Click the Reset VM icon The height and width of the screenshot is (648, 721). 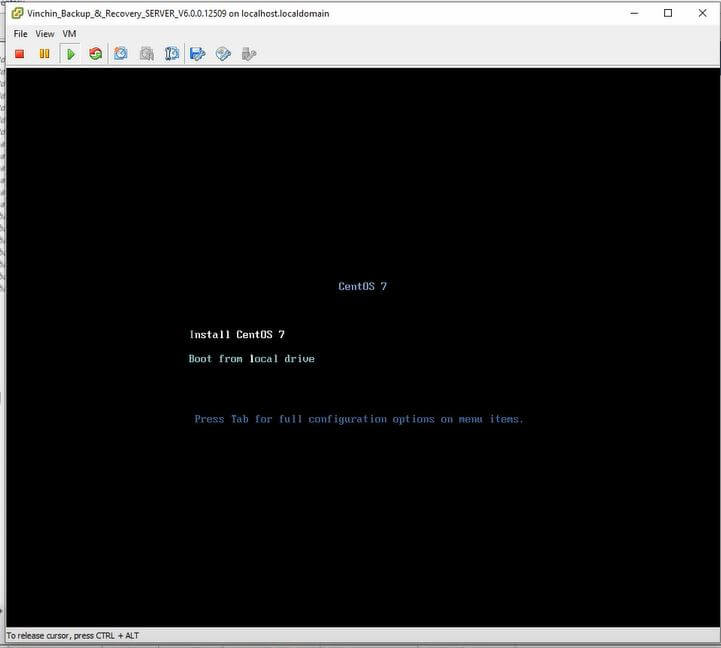point(96,54)
